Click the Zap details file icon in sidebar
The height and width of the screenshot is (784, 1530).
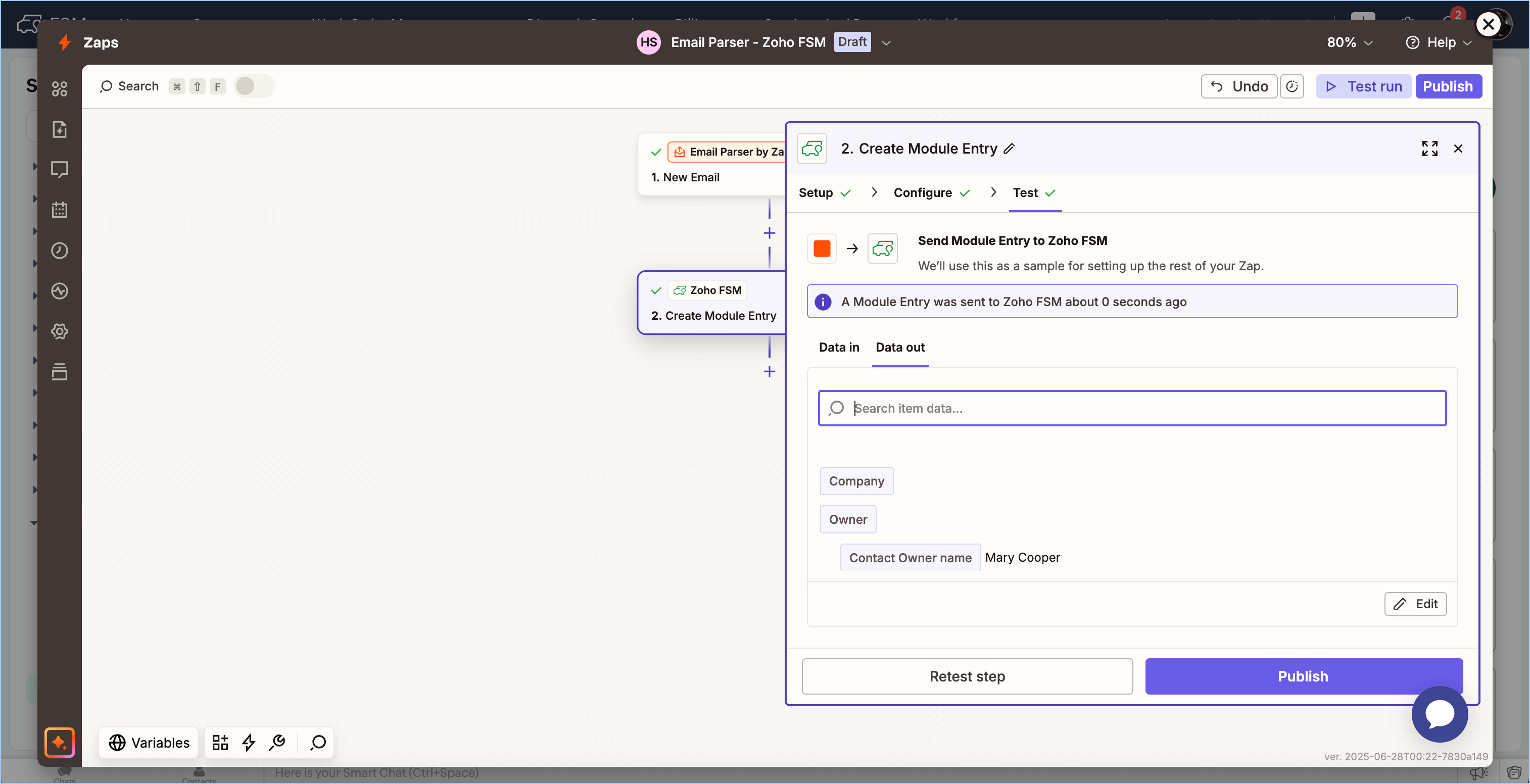(60, 129)
